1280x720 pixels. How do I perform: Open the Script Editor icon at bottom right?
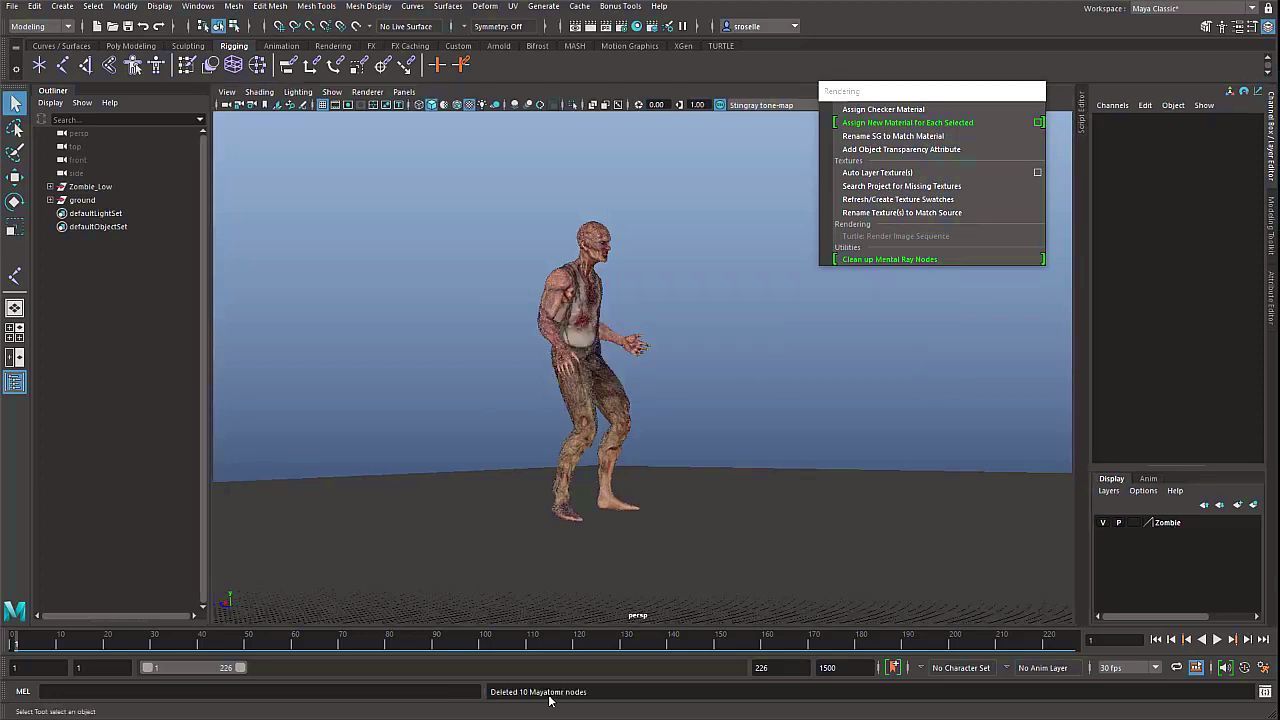point(1265,692)
